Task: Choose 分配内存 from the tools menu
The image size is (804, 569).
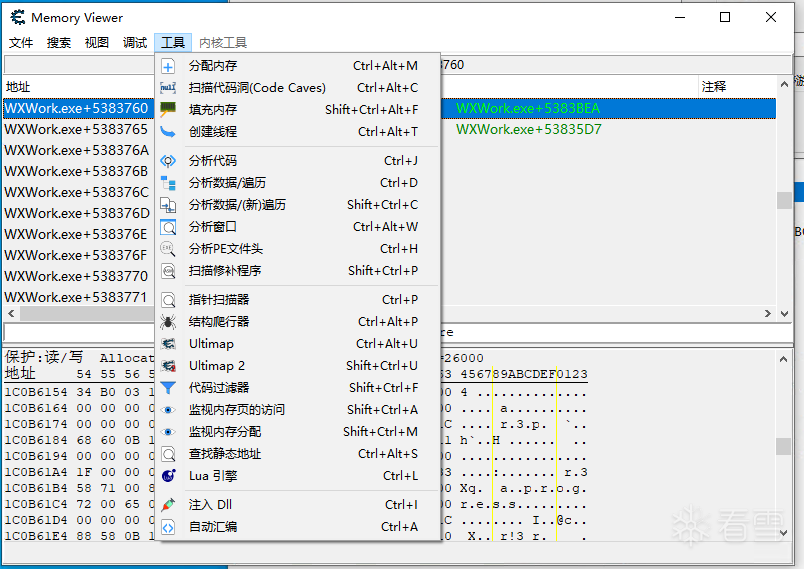Action: 297,66
